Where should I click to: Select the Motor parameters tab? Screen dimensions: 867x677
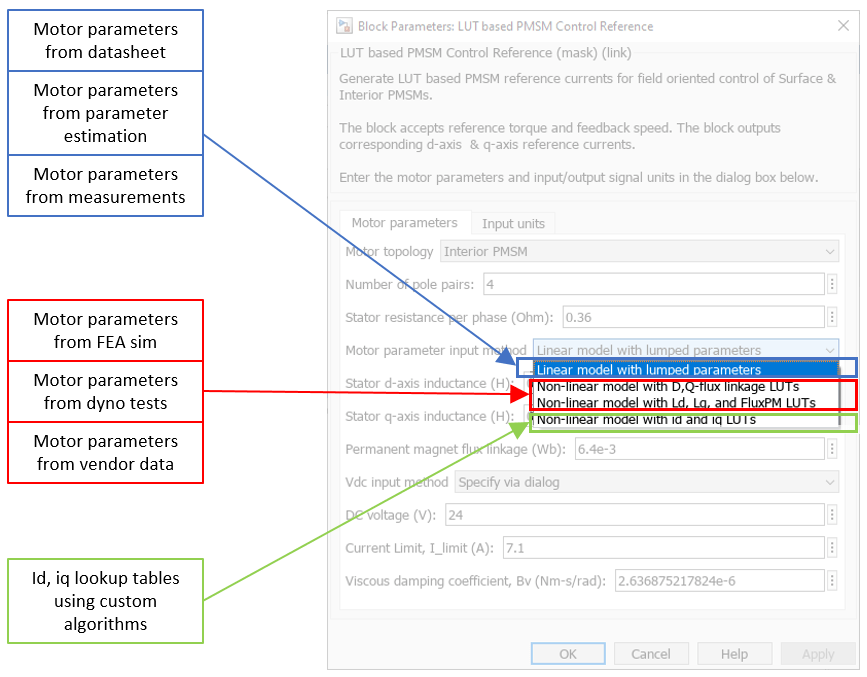[405, 222]
